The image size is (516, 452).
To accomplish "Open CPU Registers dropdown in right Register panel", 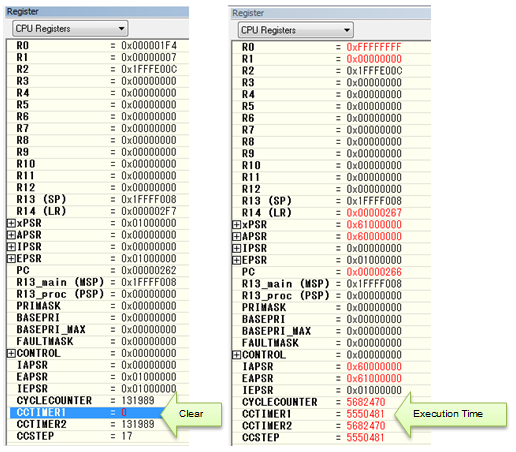I will click(296, 30).
